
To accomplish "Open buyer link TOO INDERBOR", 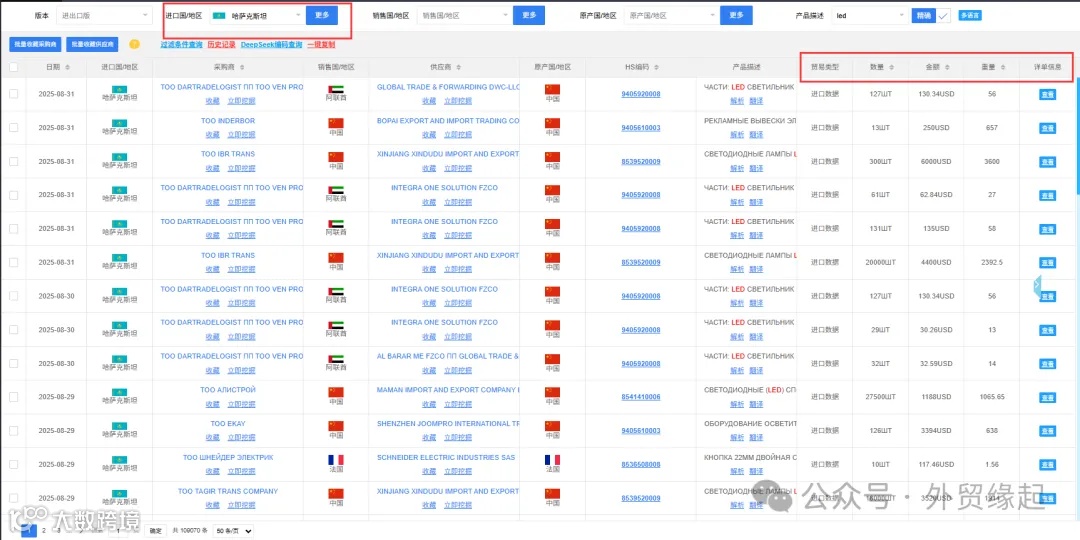I will (x=228, y=121).
